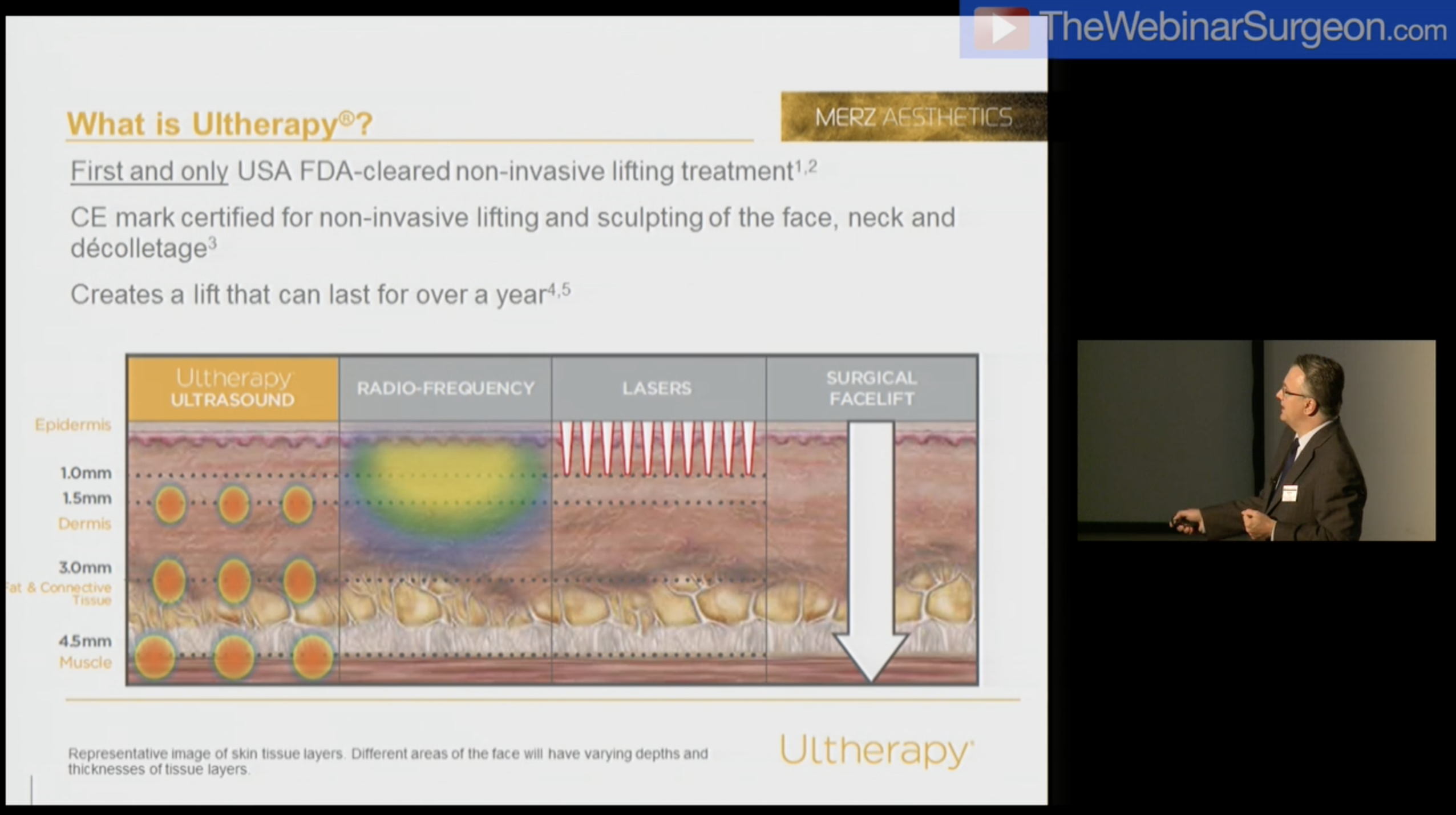Expand the 3.0mm depth marker row
The width and height of the screenshot is (1456, 815).
click(86, 567)
